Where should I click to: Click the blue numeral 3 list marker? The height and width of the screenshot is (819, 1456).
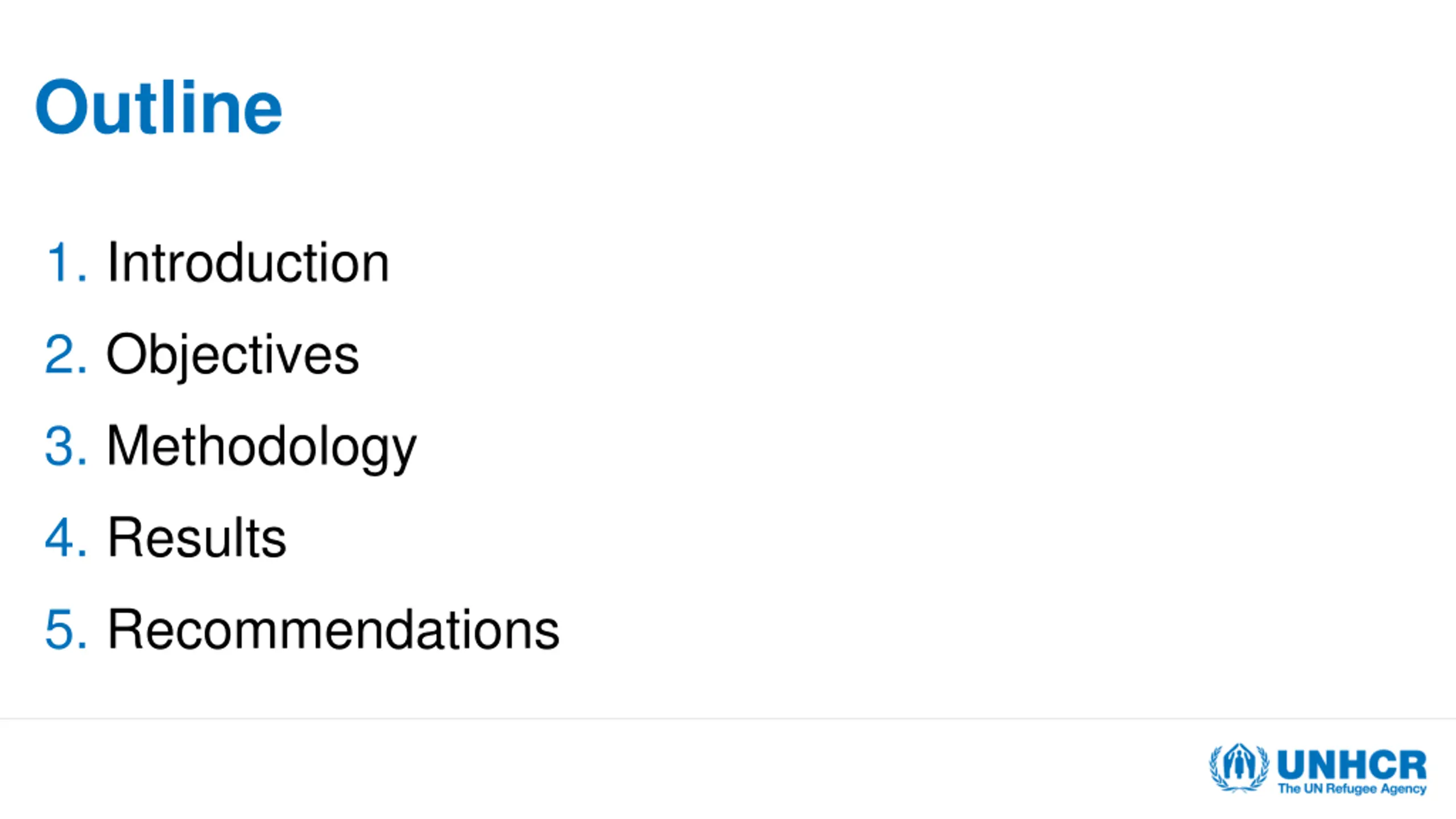coord(67,446)
